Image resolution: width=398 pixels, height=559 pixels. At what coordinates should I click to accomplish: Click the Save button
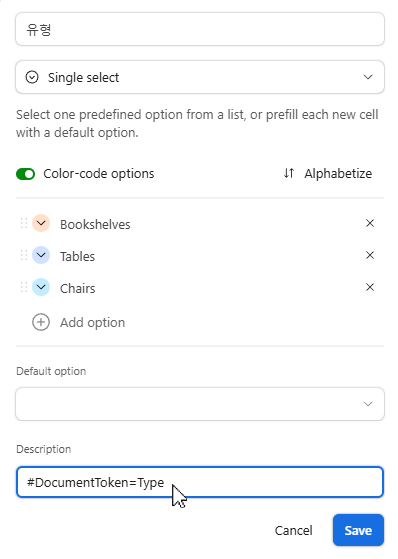click(x=358, y=530)
